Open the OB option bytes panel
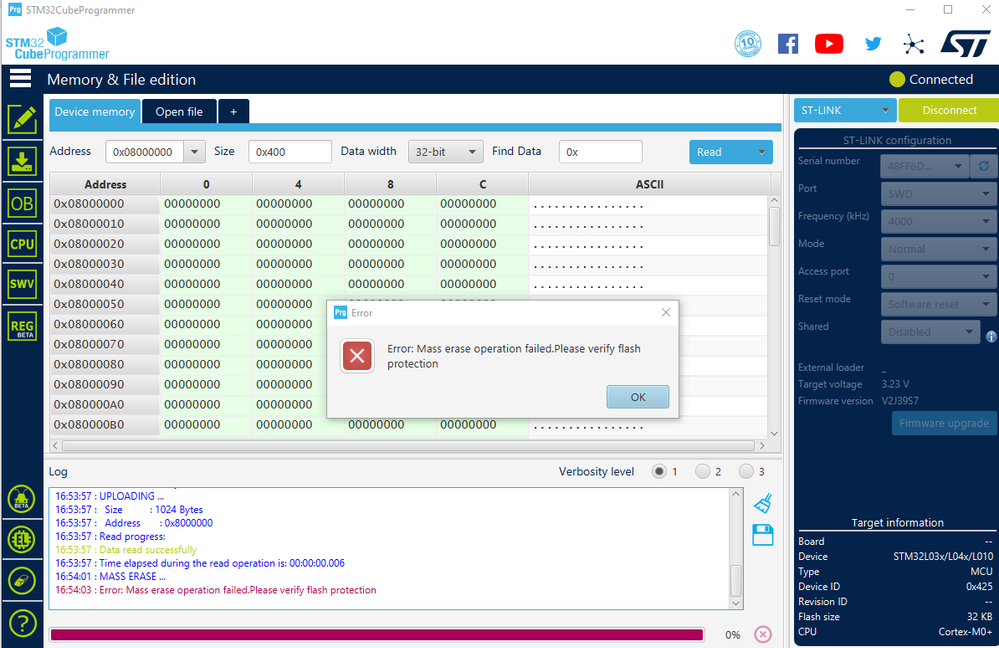This screenshot has width=999, height=648. 22,203
